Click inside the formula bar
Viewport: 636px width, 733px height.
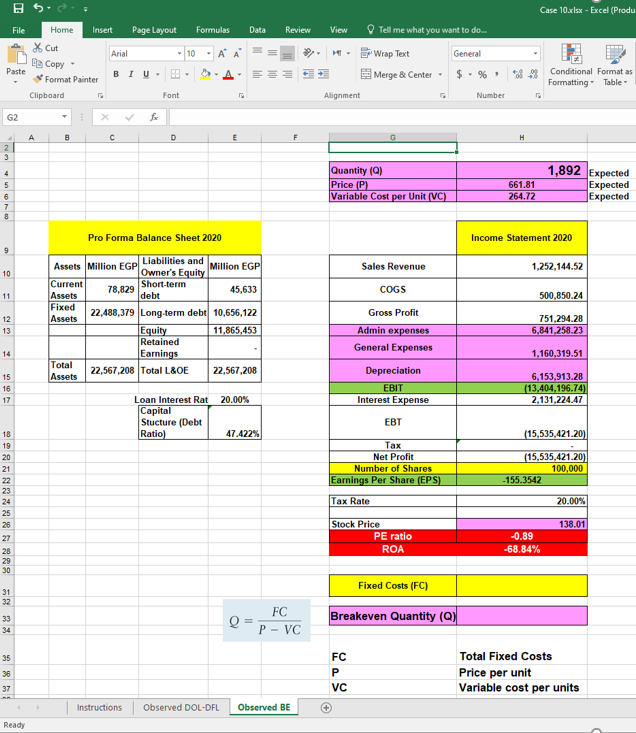[x=402, y=117]
